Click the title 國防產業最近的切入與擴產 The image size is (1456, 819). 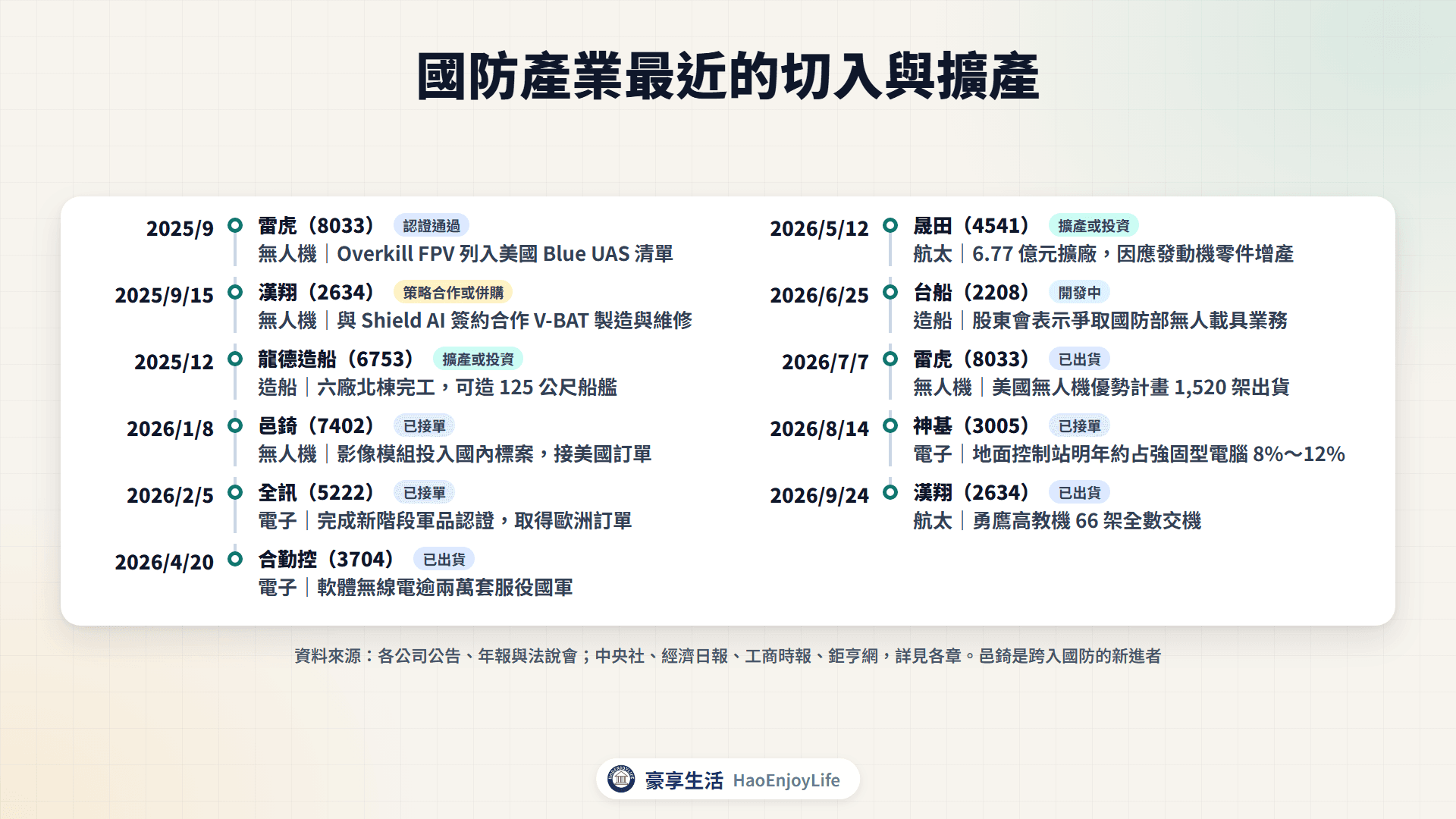coord(728,77)
